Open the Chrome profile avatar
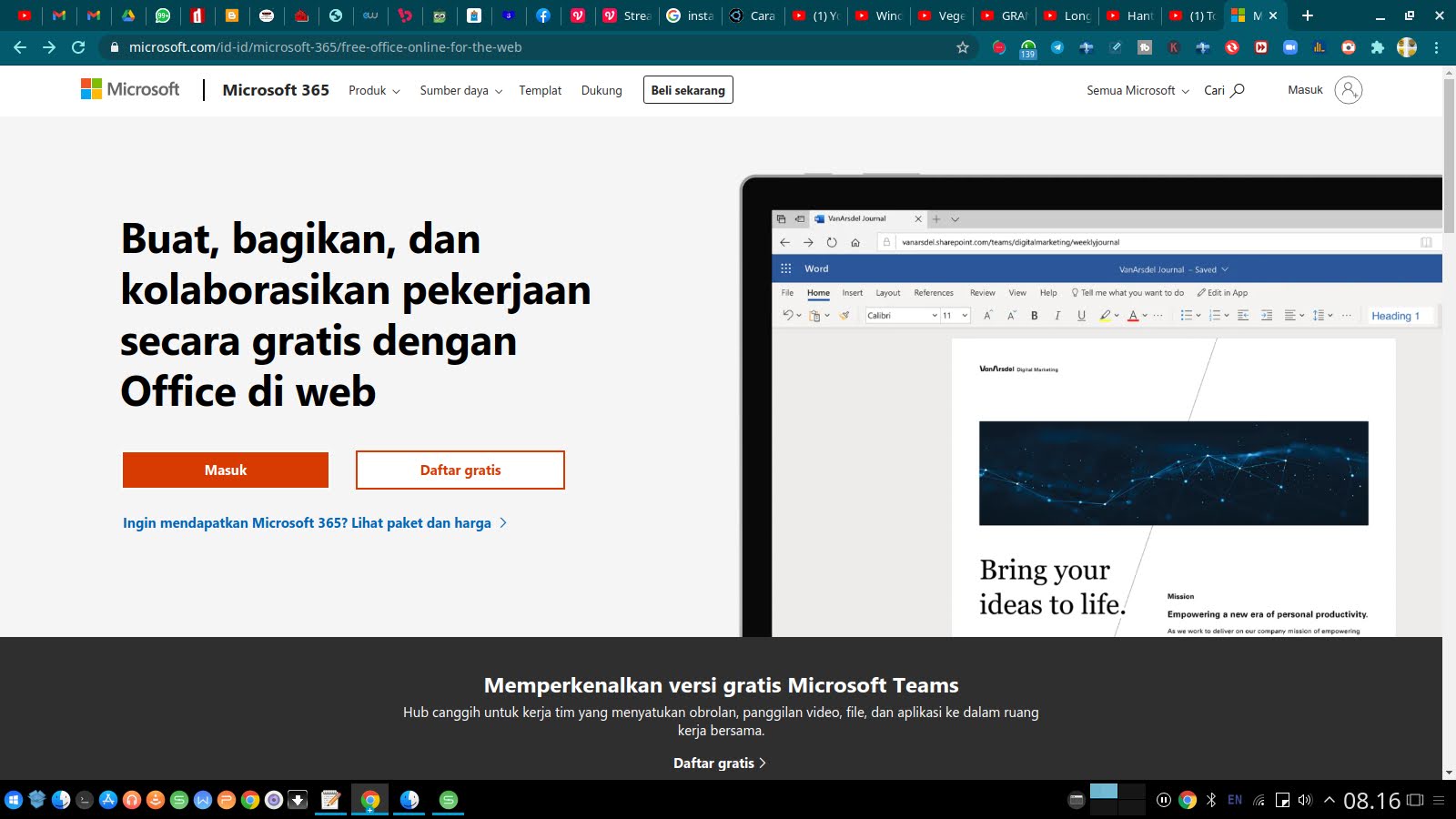 pyautogui.click(x=1407, y=47)
